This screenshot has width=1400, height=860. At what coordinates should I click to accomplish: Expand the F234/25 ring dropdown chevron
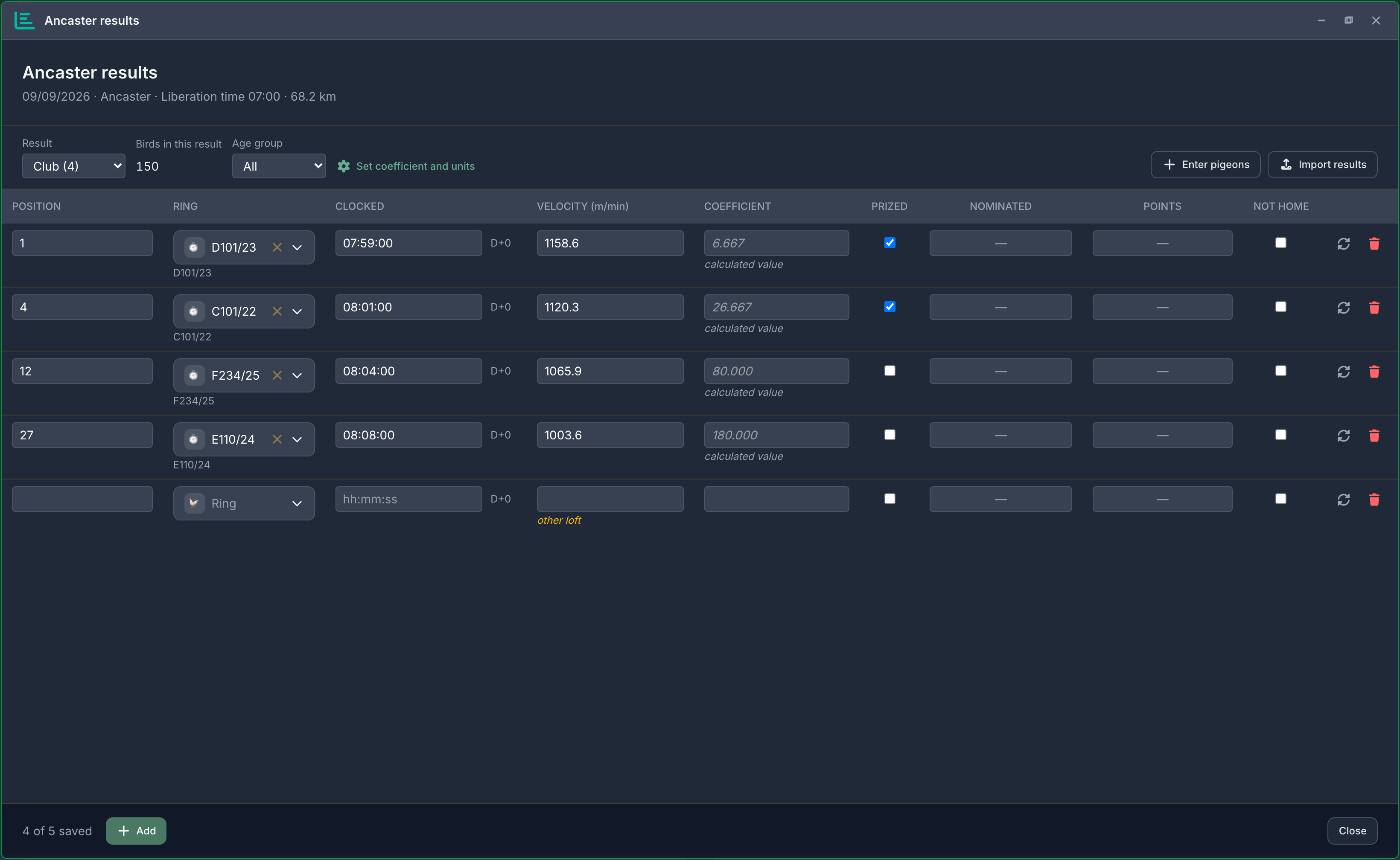tap(297, 375)
